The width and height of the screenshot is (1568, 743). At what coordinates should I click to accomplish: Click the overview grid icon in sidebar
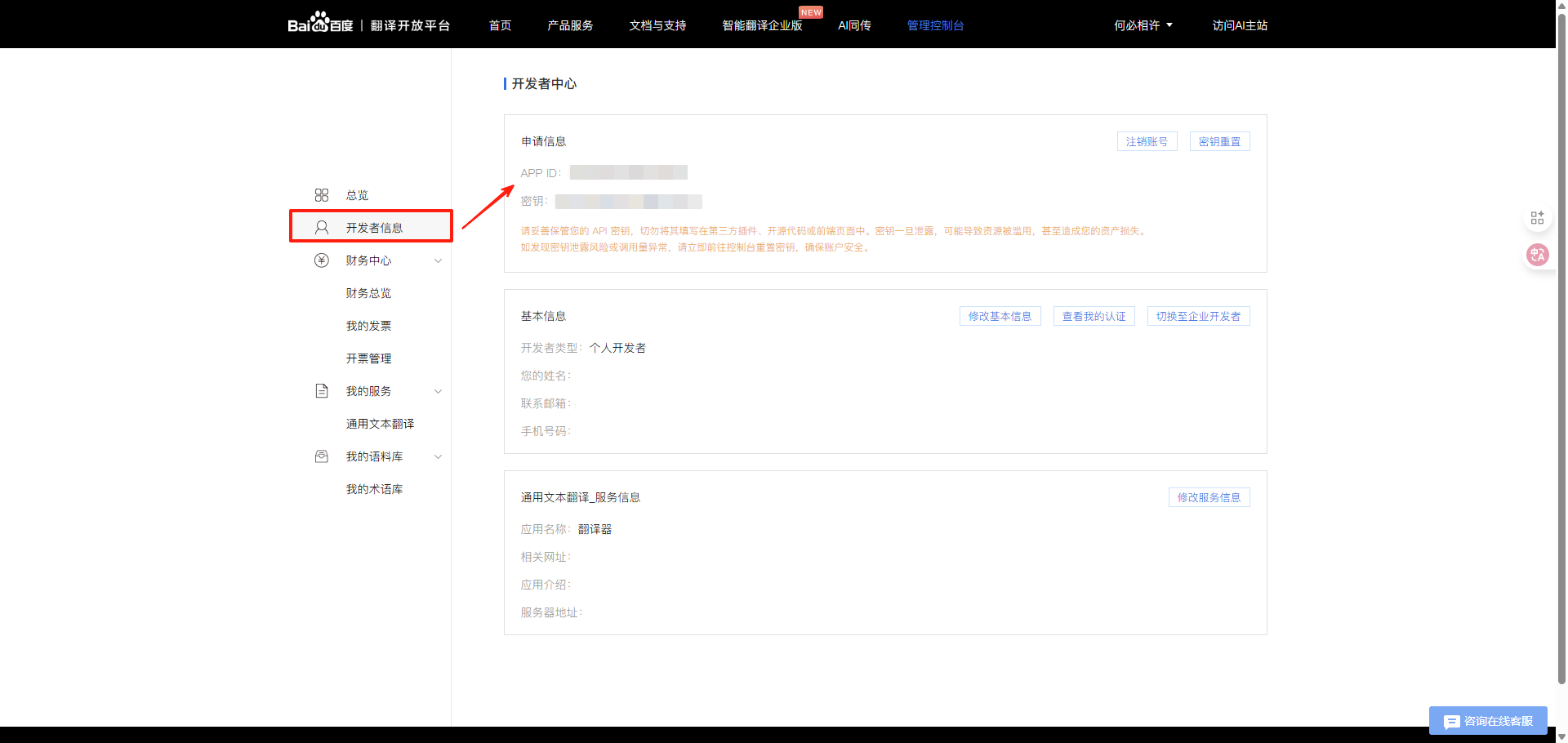pyautogui.click(x=322, y=195)
